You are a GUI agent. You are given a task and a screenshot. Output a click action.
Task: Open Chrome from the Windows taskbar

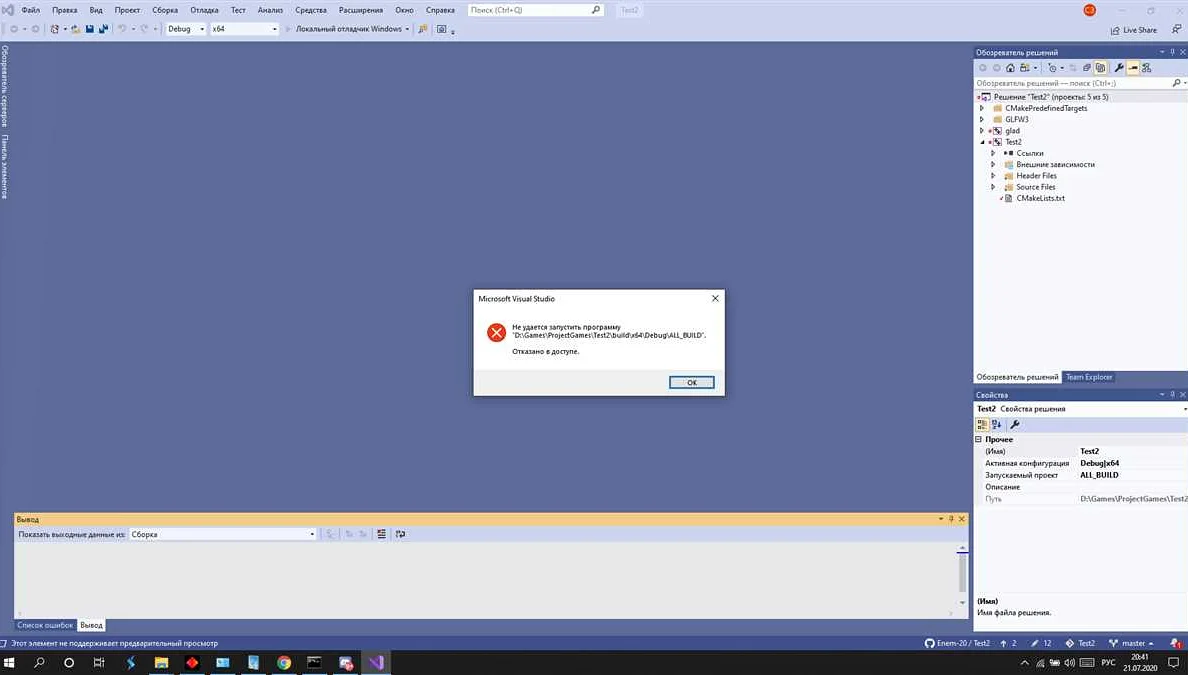[x=284, y=662]
